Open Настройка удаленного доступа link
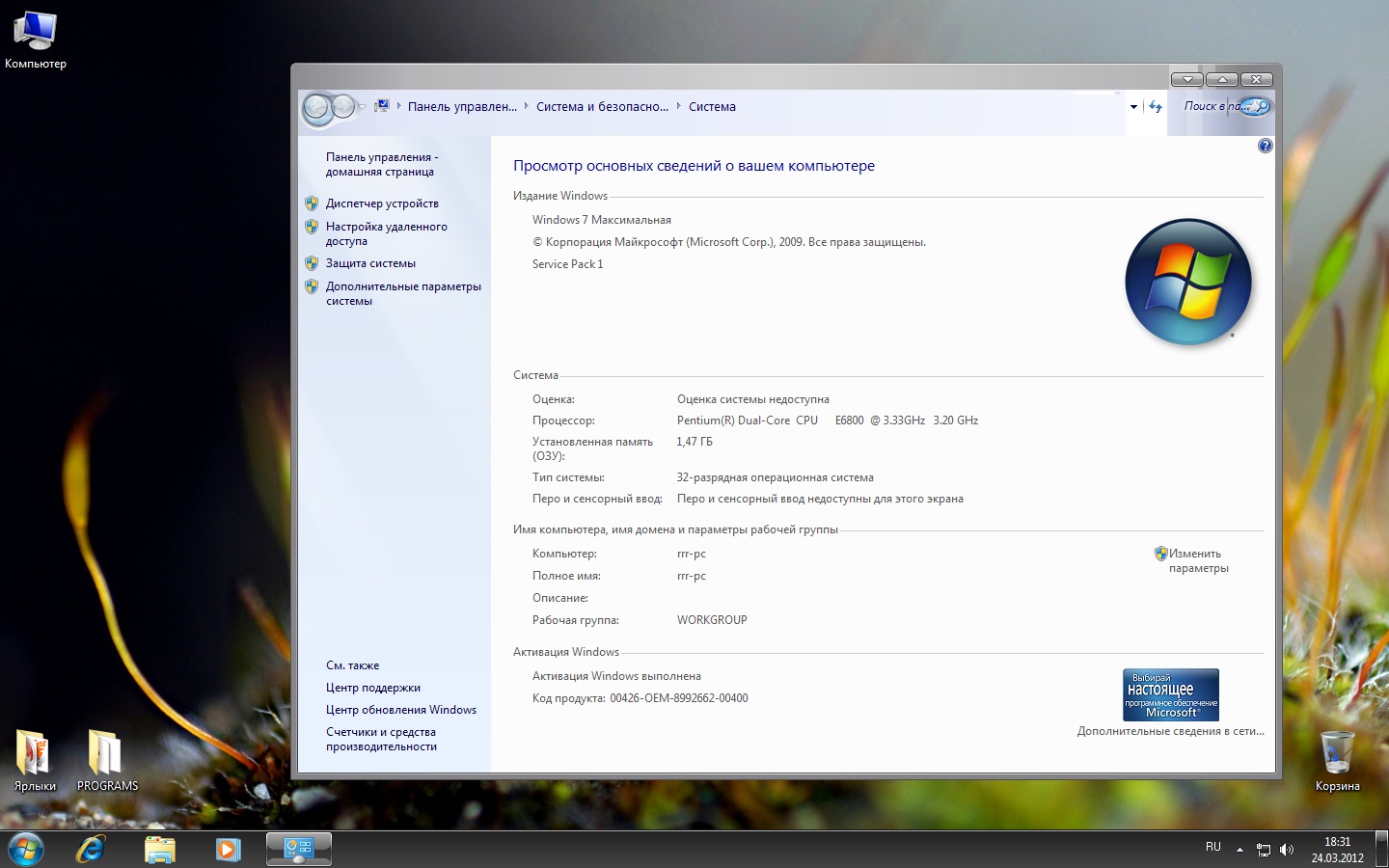The width and height of the screenshot is (1389, 868). coord(386,233)
